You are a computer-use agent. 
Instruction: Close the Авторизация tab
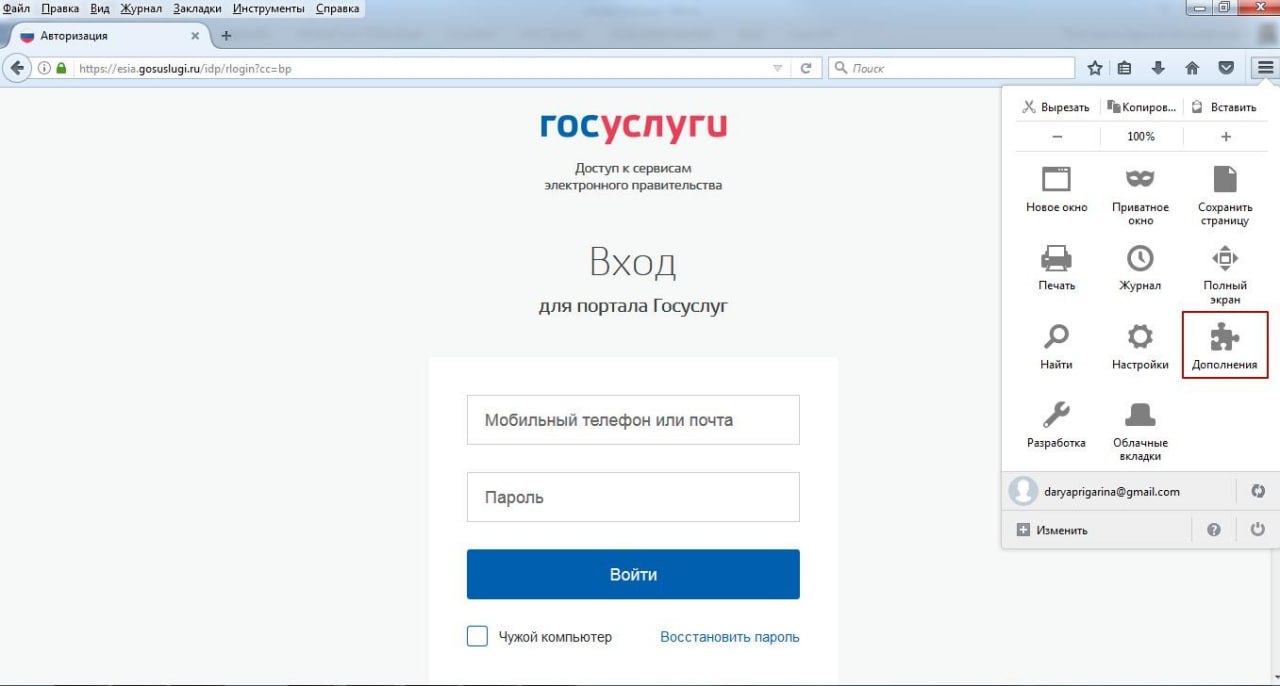click(x=194, y=36)
